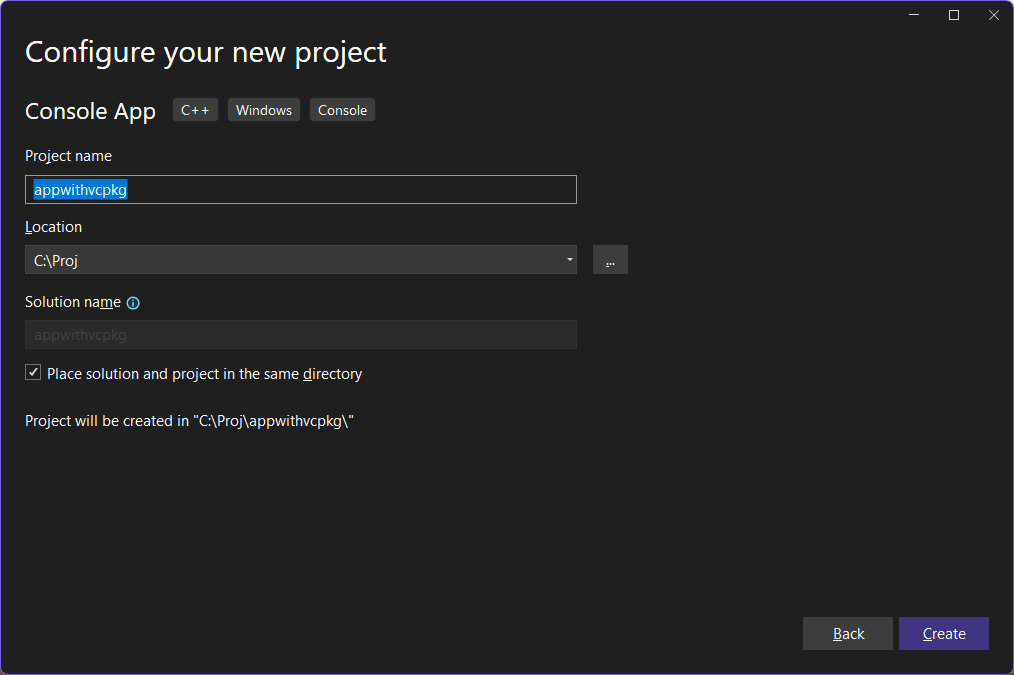Open the Location dropdown arrow
This screenshot has height=675, width=1014.
[x=569, y=260]
